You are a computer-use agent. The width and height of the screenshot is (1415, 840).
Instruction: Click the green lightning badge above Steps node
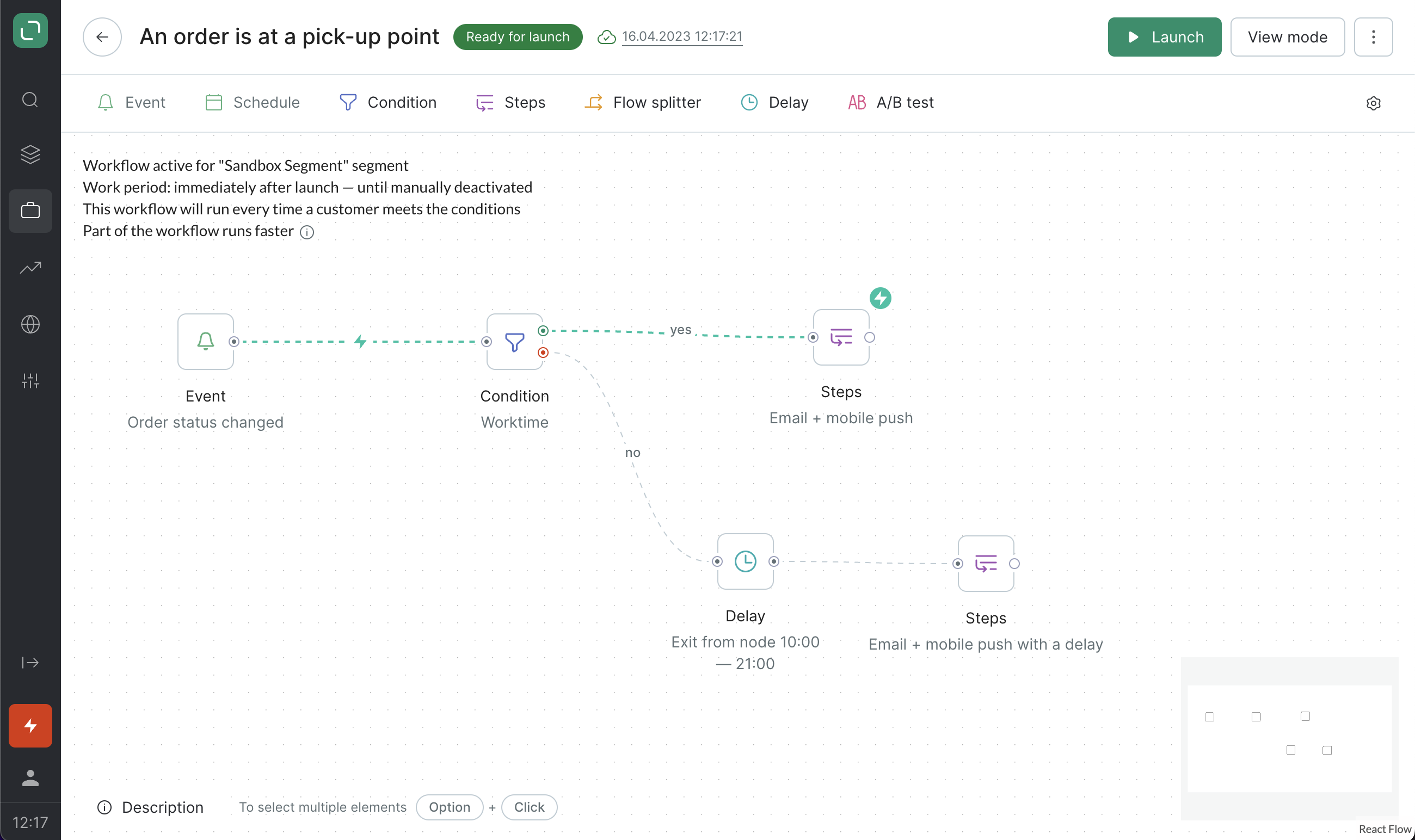880,298
